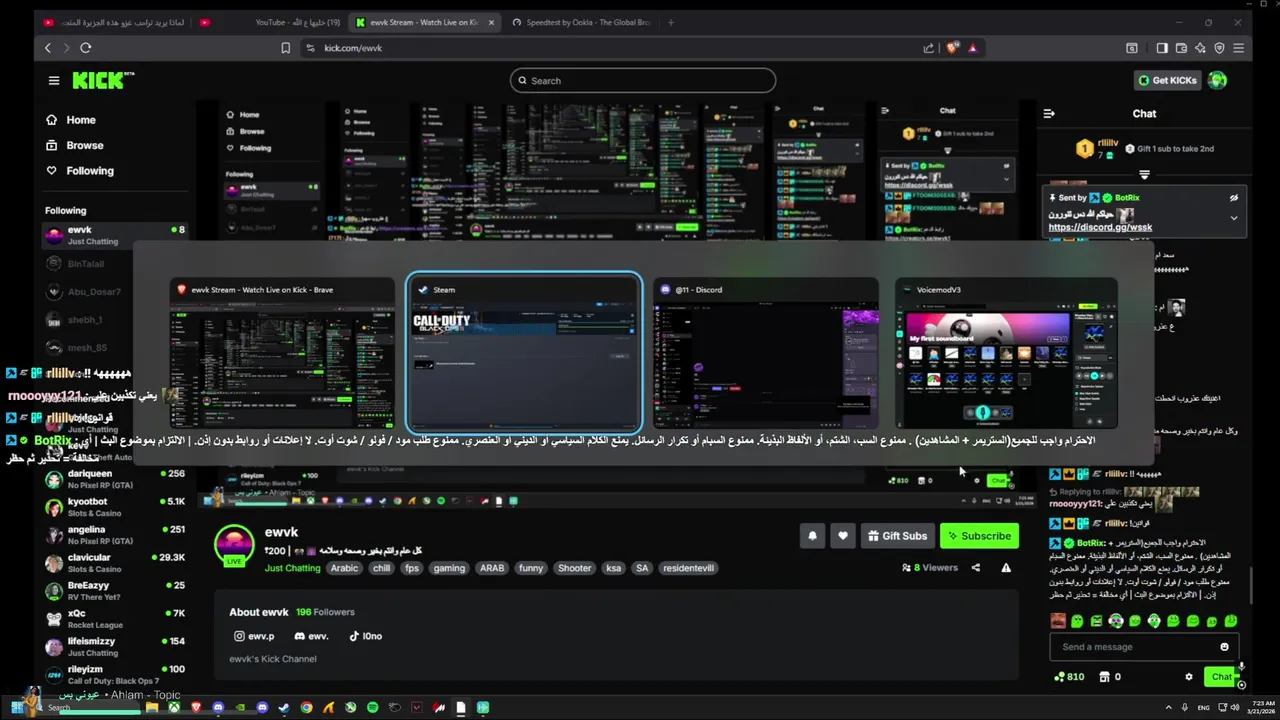Click the Gift Subs button
Viewport: 1280px width, 720px height.
click(897, 536)
